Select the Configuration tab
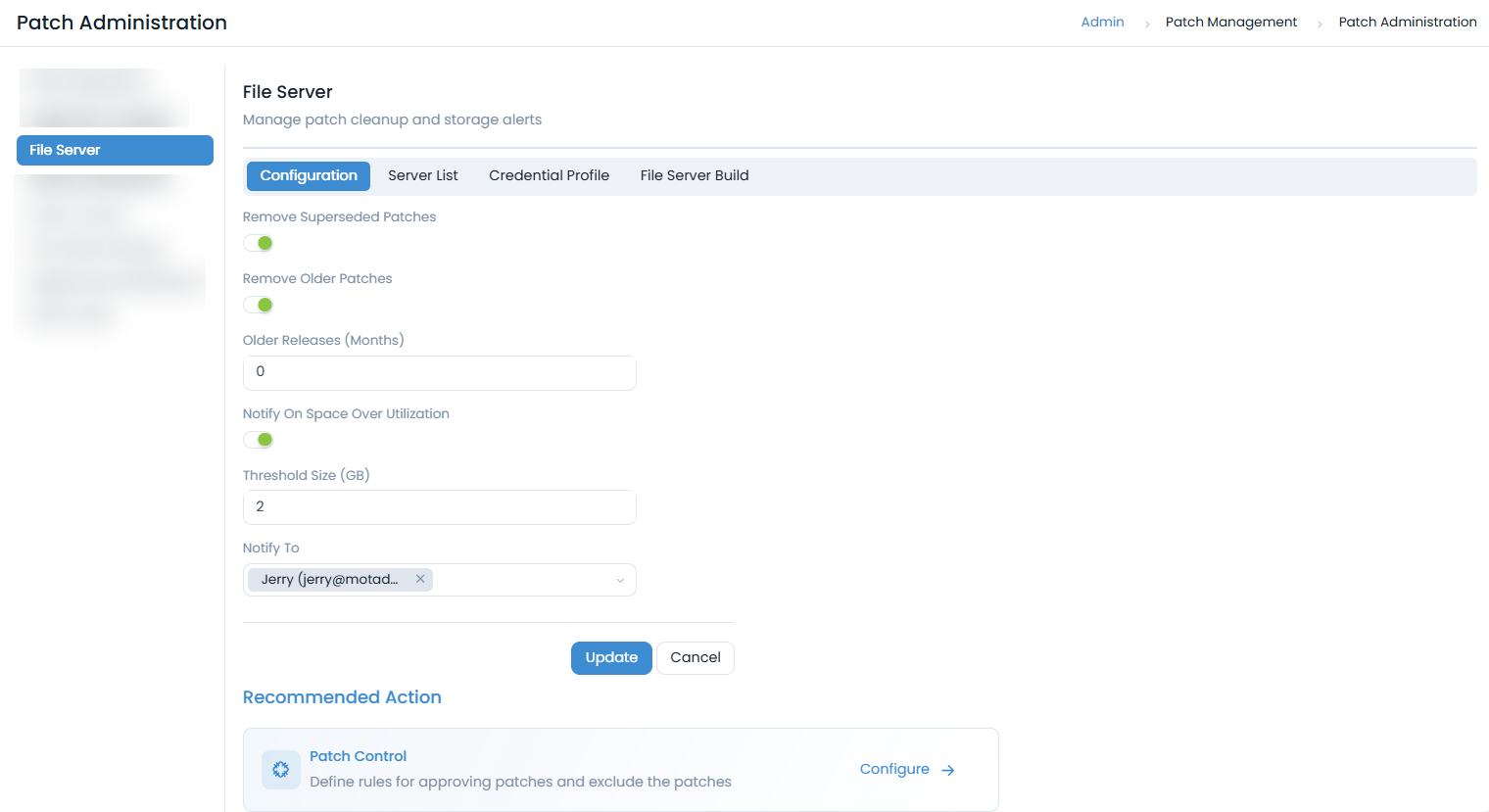This screenshot has width=1489, height=812. (x=309, y=176)
